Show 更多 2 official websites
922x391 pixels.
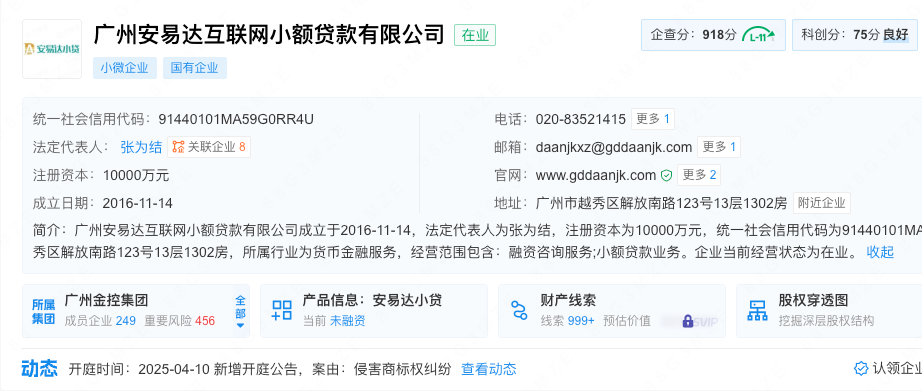tap(699, 175)
